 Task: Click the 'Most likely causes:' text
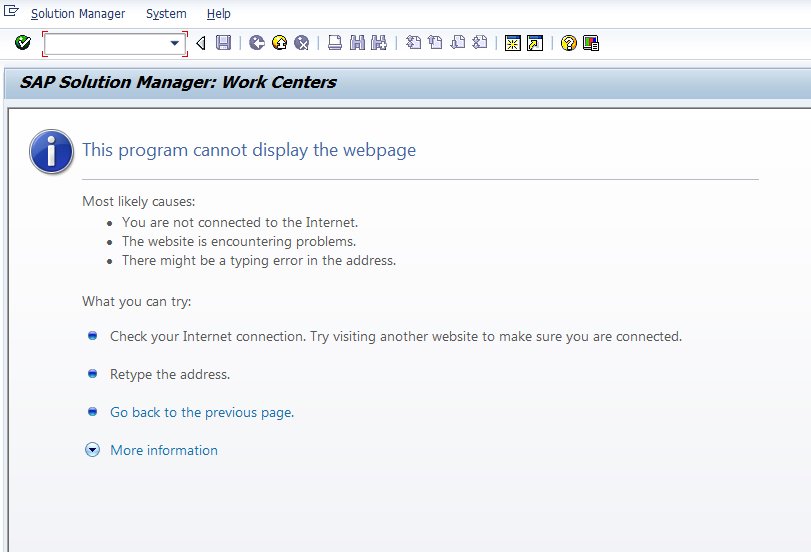tap(139, 201)
